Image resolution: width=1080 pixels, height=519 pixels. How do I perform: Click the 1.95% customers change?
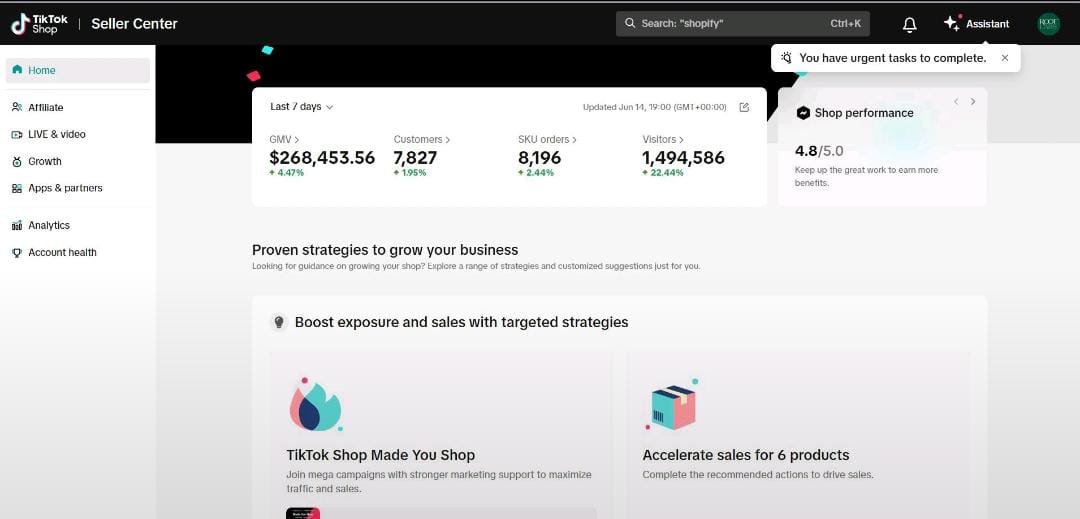tap(410, 173)
